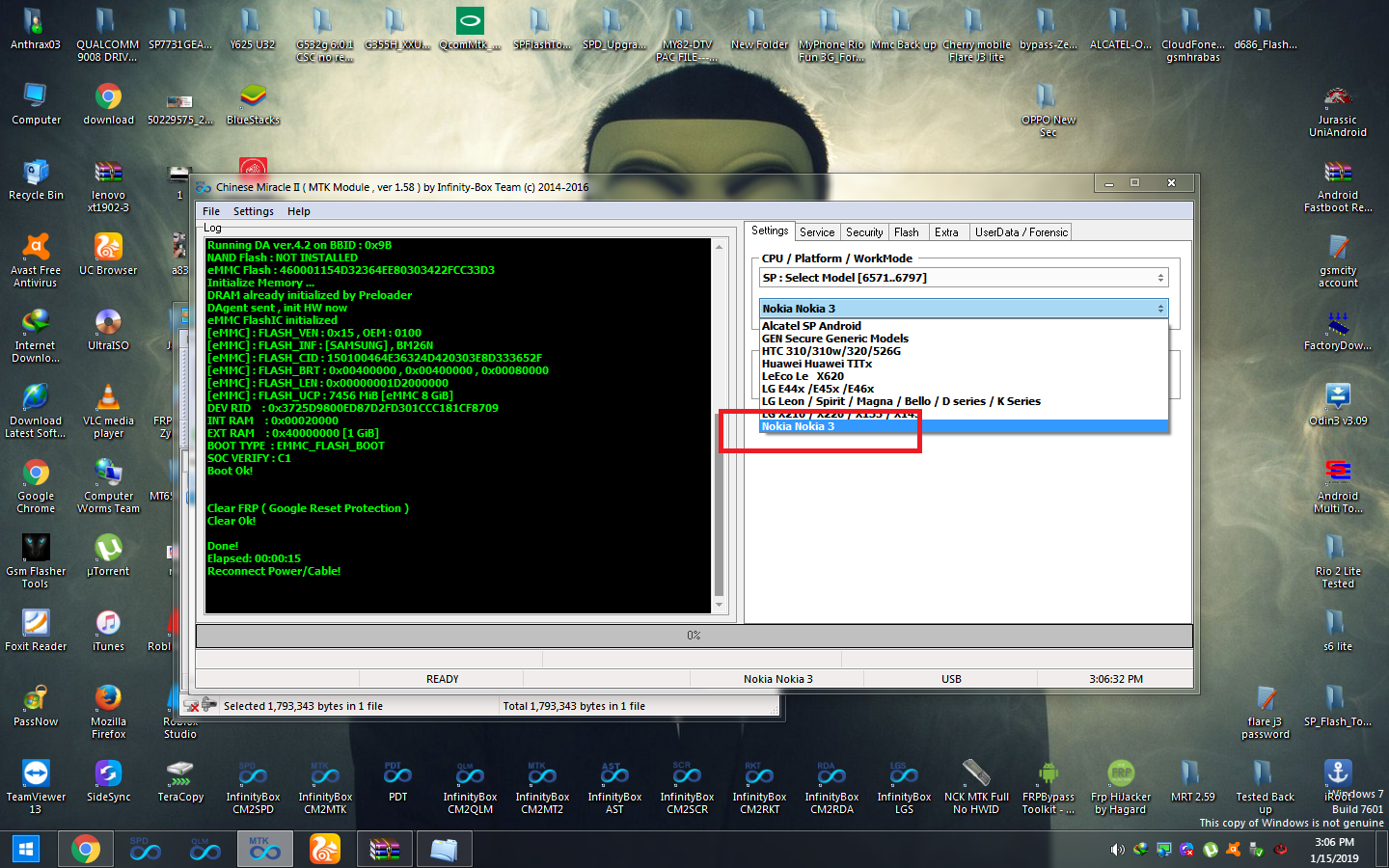Open InfinityBox CM2RDA desktop shortcut

pyautogui.click(x=831, y=786)
